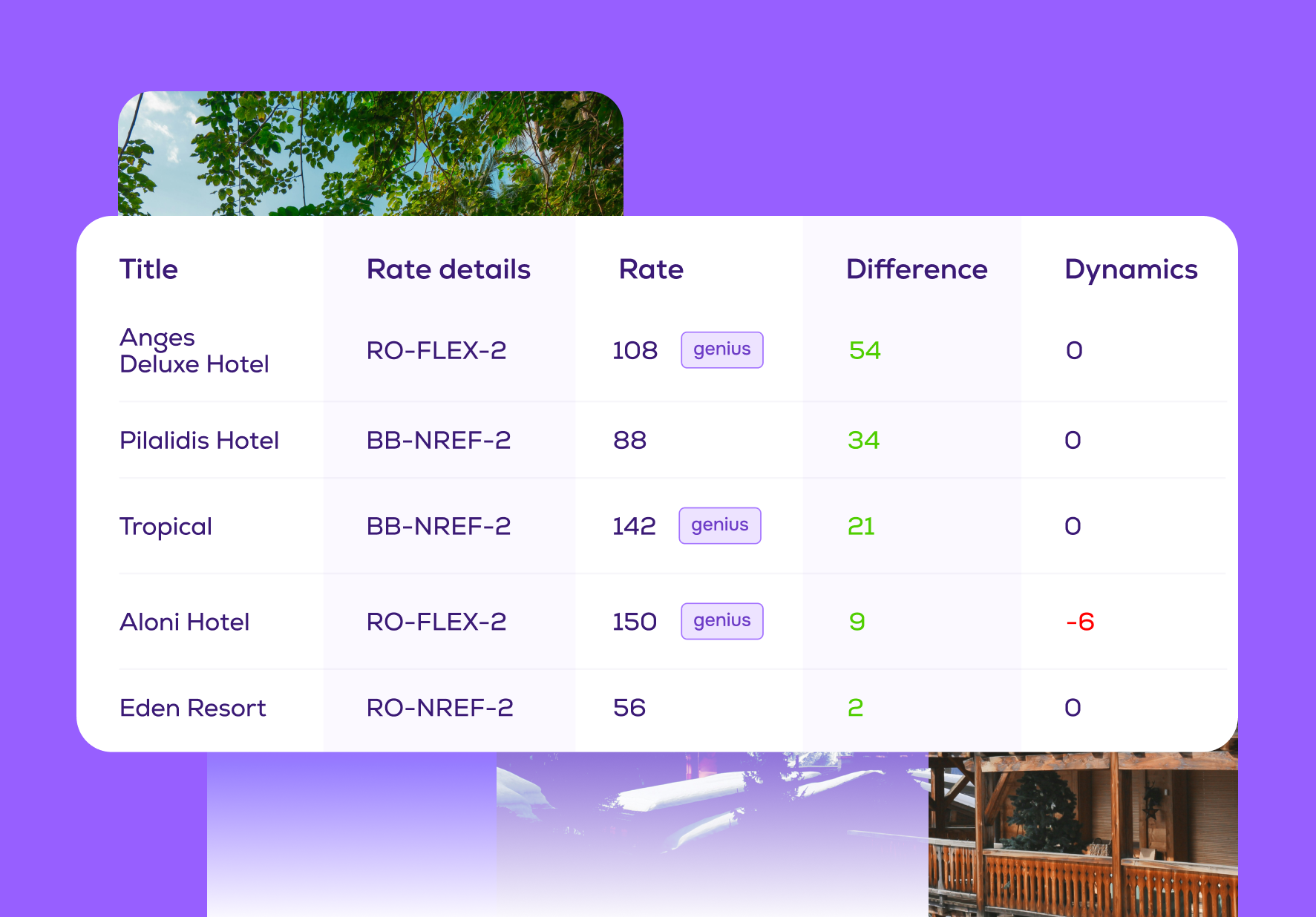Image resolution: width=1316 pixels, height=917 pixels.
Task: Click genius badge beside rate 108
Action: [x=721, y=349]
